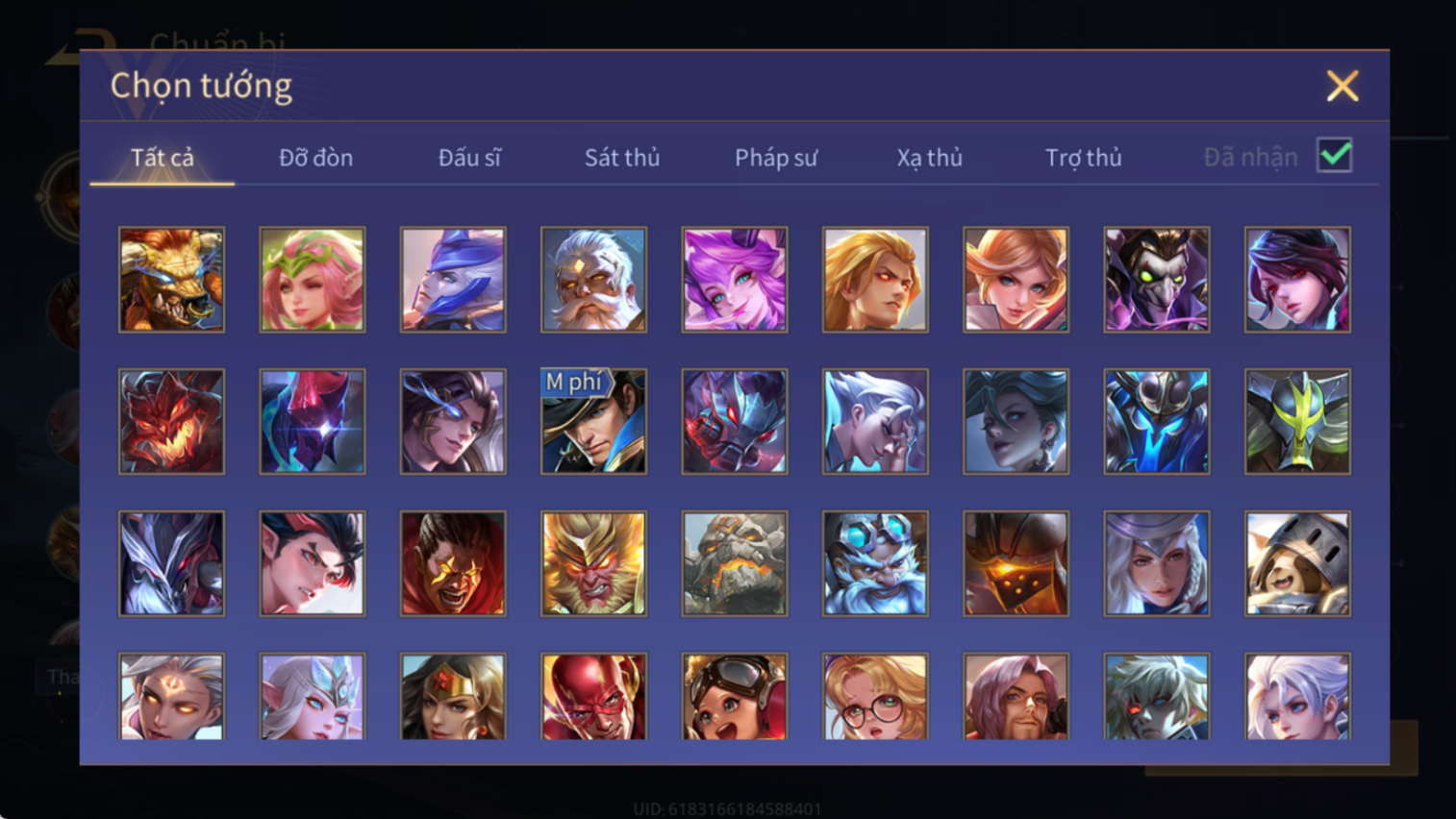Open the Sát thủ tab

tap(622, 158)
